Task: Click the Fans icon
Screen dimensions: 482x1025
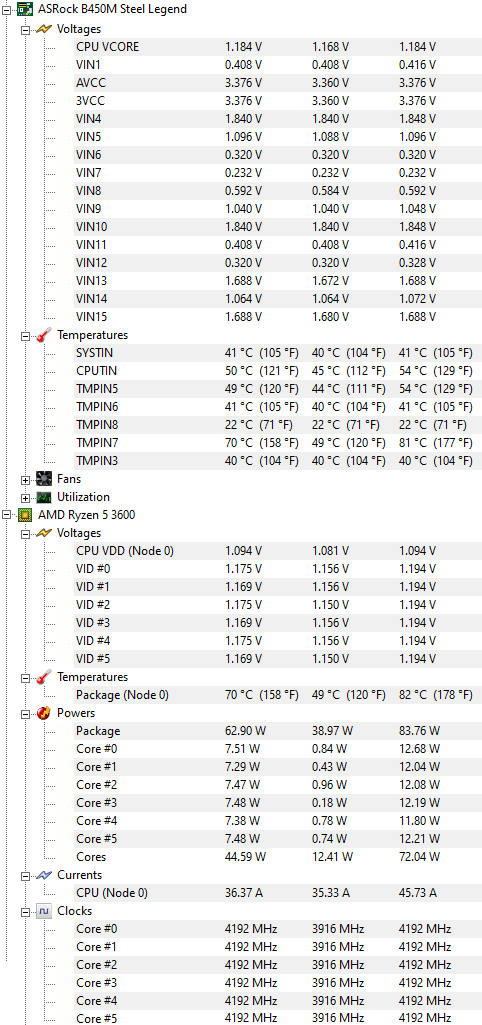Action: [x=44, y=479]
